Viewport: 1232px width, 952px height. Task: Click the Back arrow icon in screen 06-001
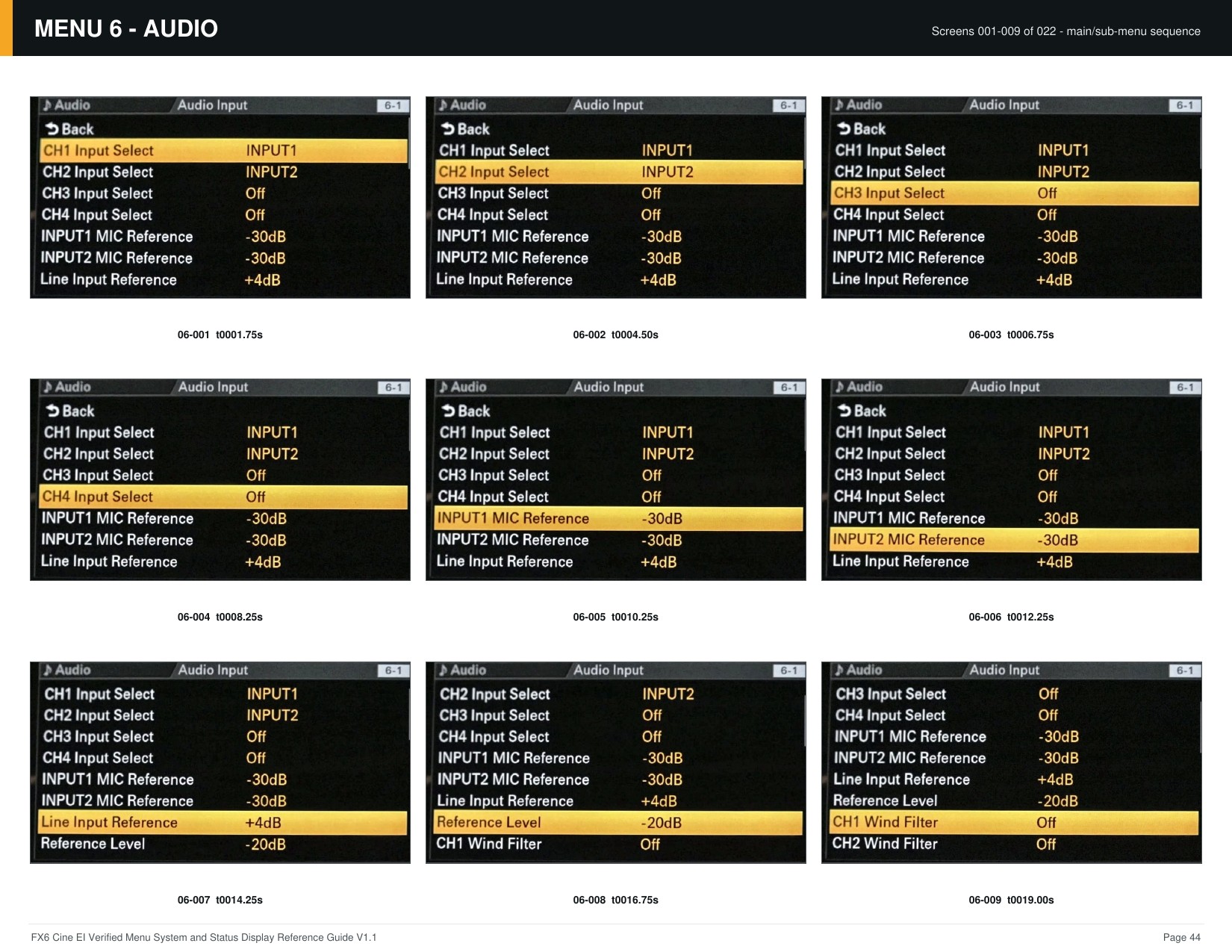tap(52, 129)
